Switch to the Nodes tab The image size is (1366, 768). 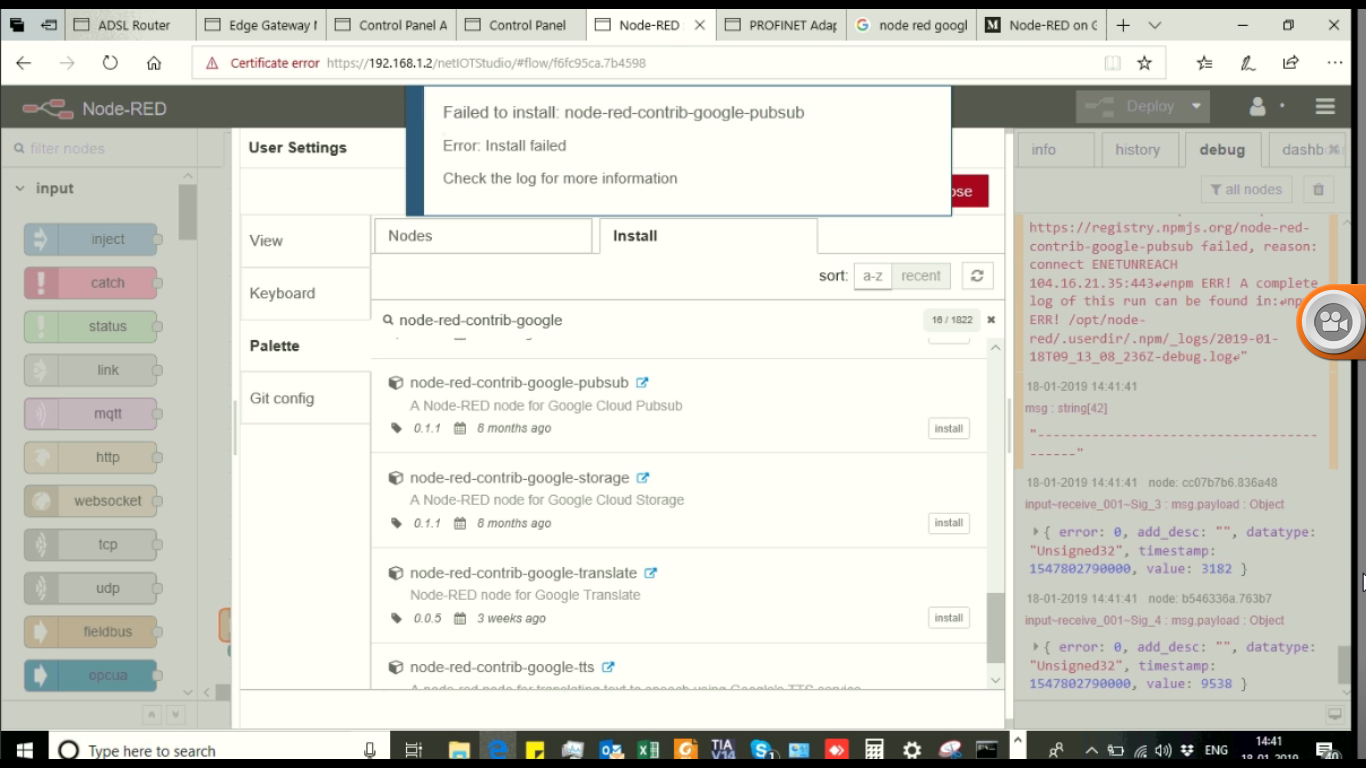coord(483,236)
